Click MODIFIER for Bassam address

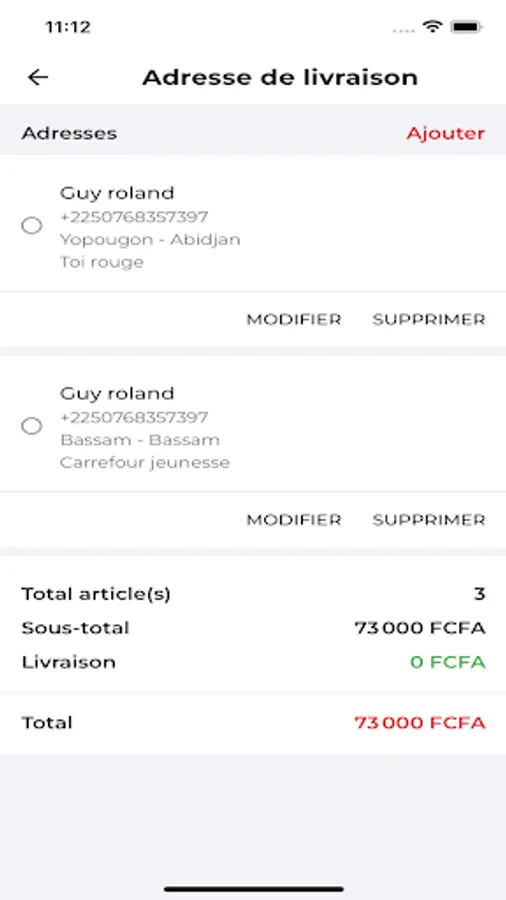[294, 519]
